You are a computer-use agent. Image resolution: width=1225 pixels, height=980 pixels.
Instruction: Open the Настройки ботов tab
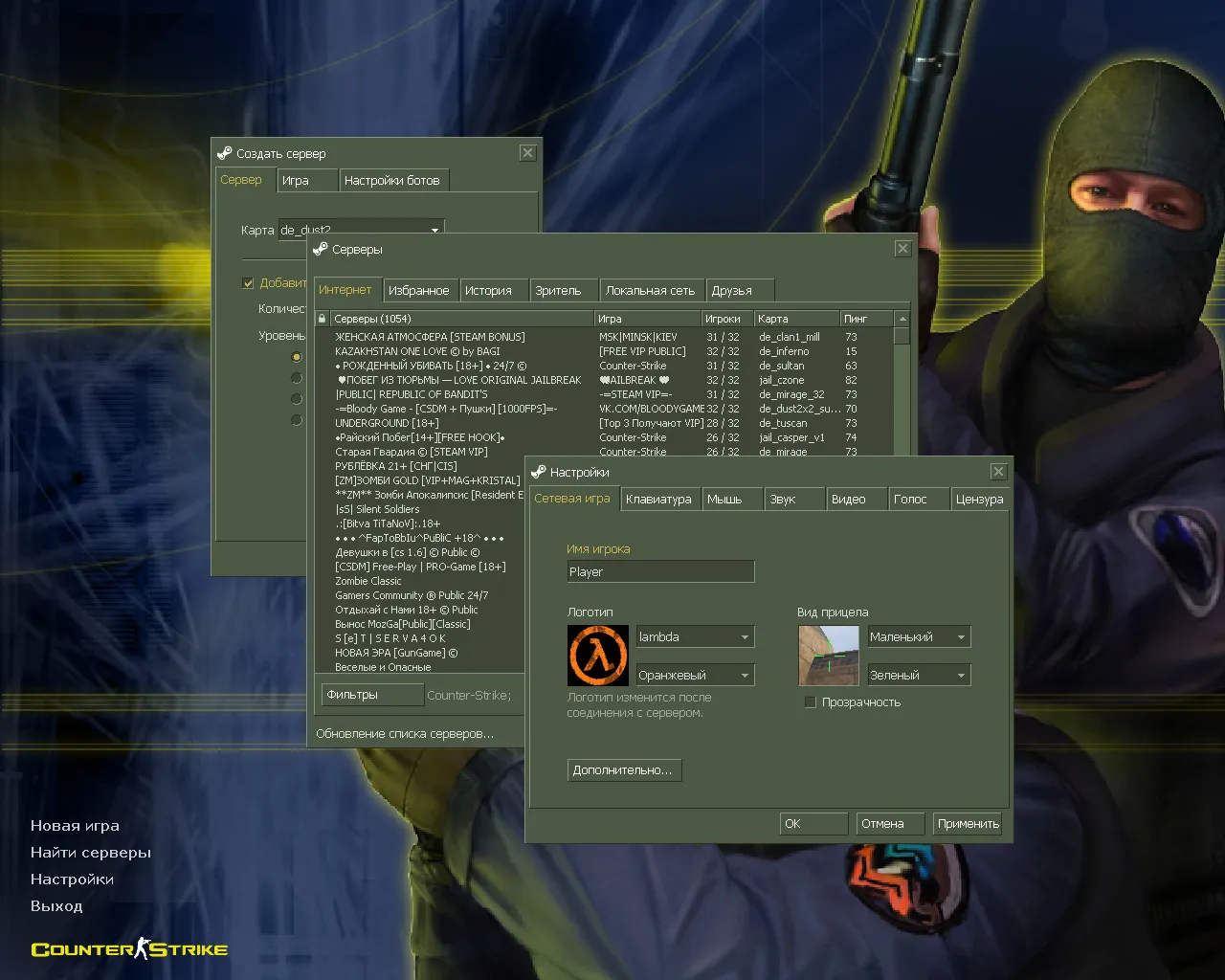pos(394,179)
